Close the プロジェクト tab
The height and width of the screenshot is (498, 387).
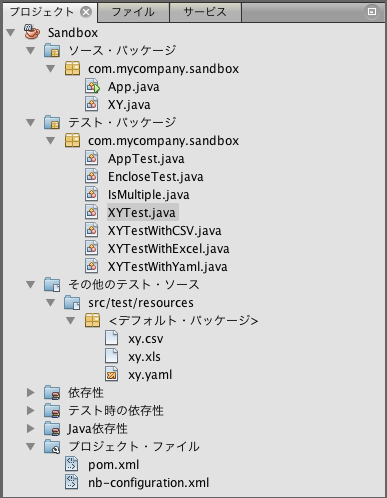[86, 12]
